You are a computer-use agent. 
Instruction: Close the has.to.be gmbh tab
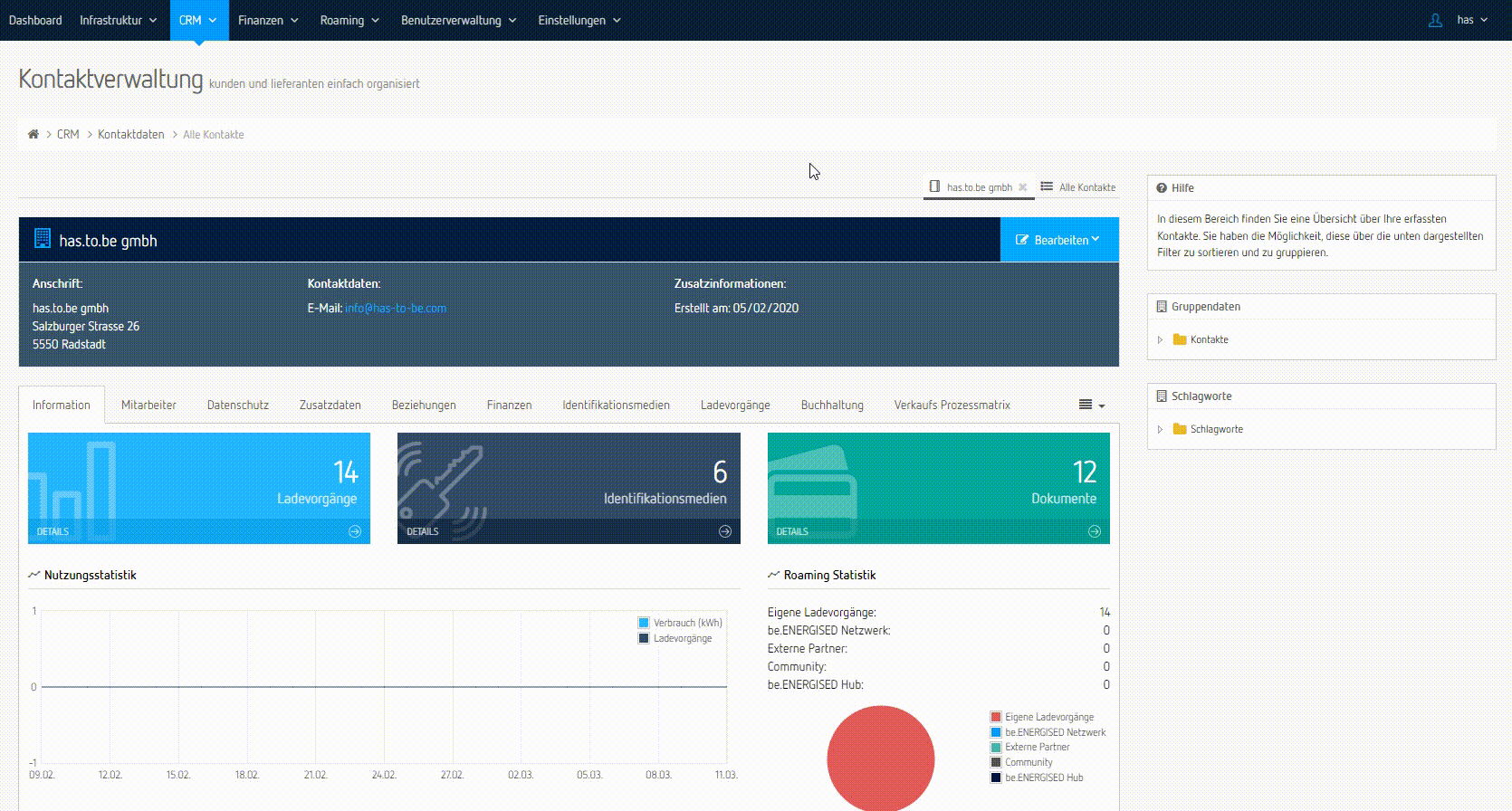click(x=1023, y=187)
